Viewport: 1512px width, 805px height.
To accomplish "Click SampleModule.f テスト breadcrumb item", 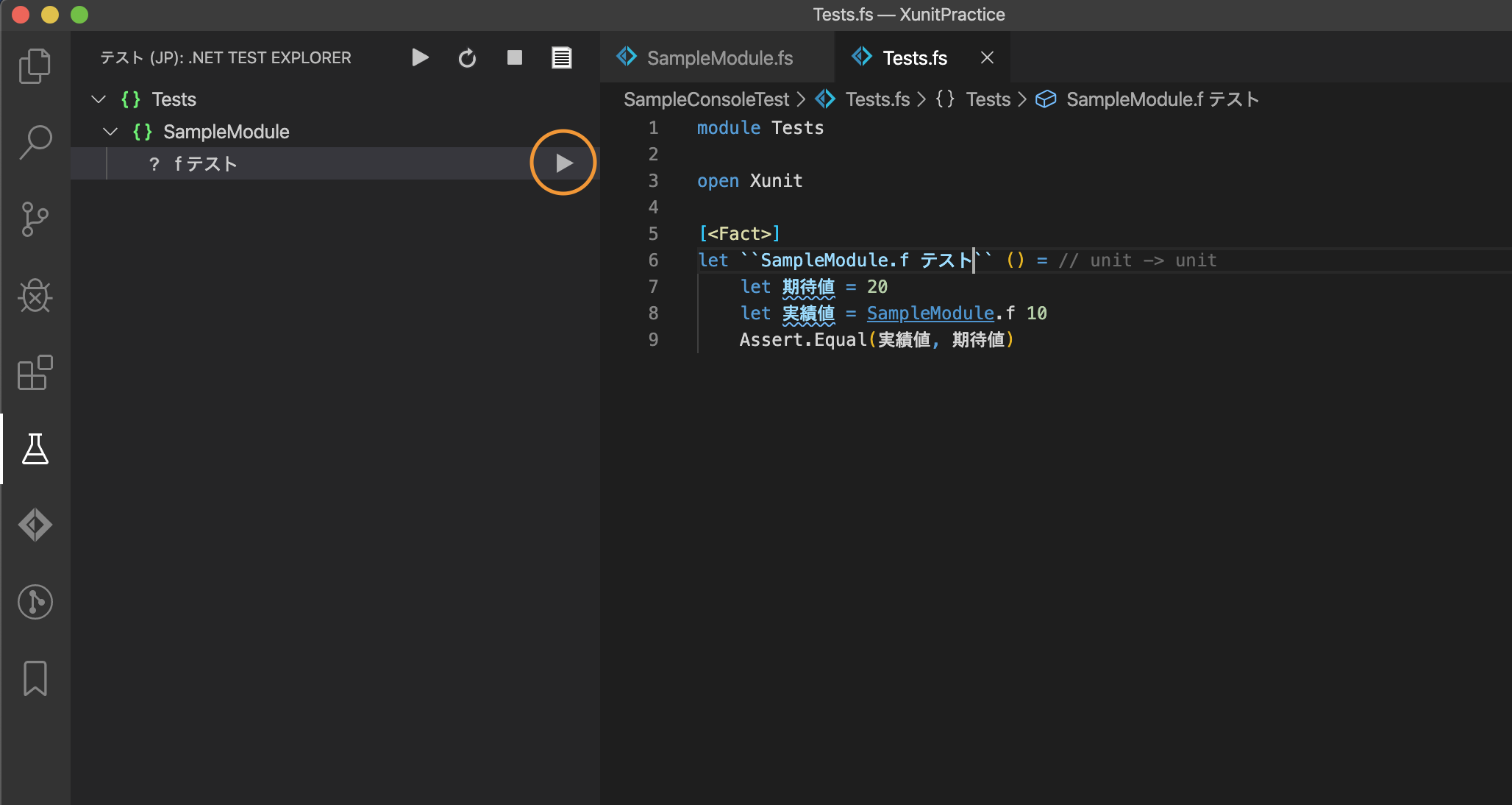I will [1162, 99].
